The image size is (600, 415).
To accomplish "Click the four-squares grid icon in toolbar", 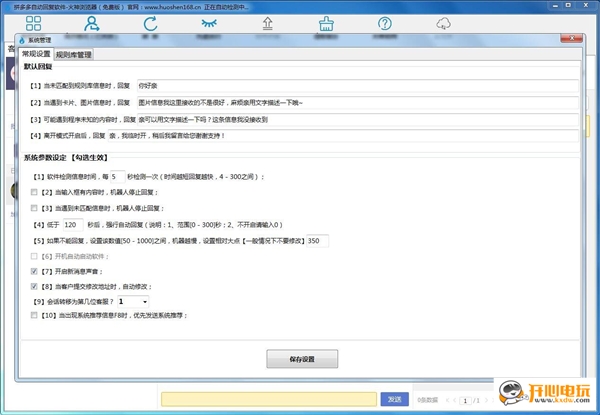I will click(x=33, y=23).
